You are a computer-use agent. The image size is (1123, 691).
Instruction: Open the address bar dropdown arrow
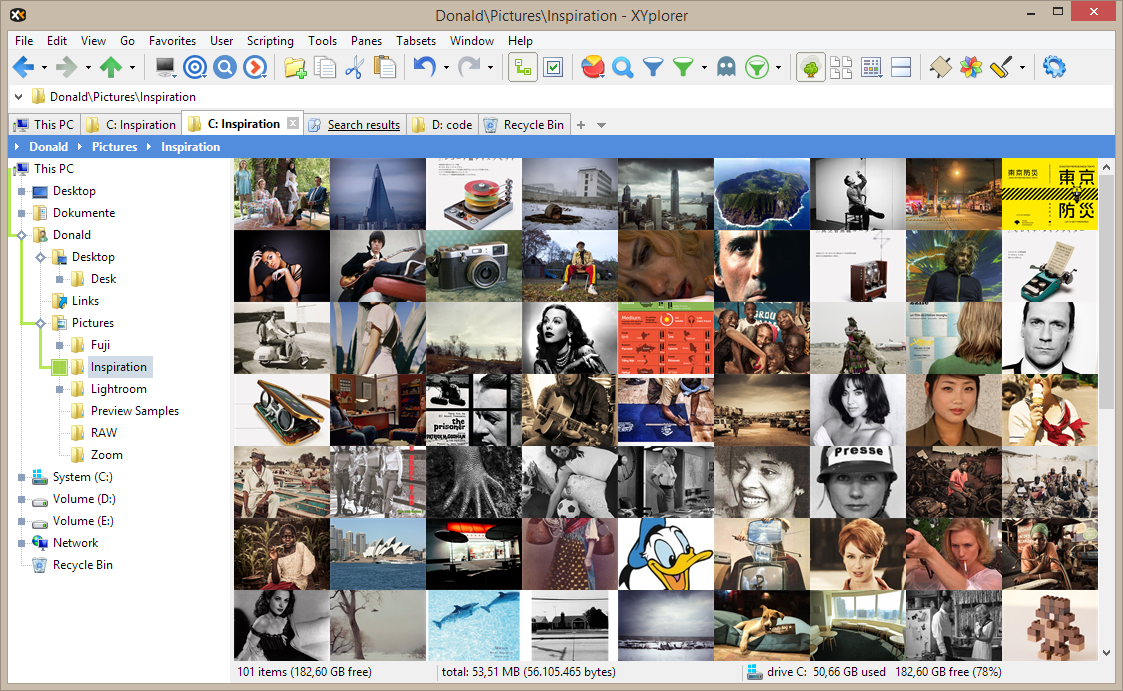pyautogui.click(x=20, y=97)
